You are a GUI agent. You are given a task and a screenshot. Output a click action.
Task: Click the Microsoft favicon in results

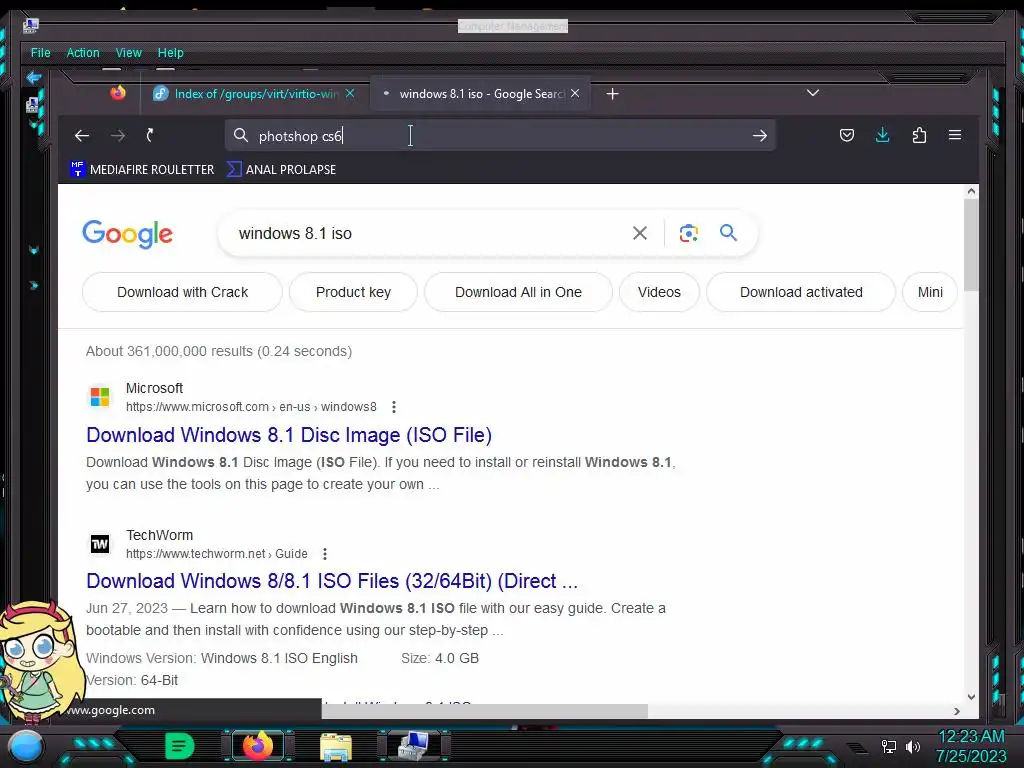[100, 396]
